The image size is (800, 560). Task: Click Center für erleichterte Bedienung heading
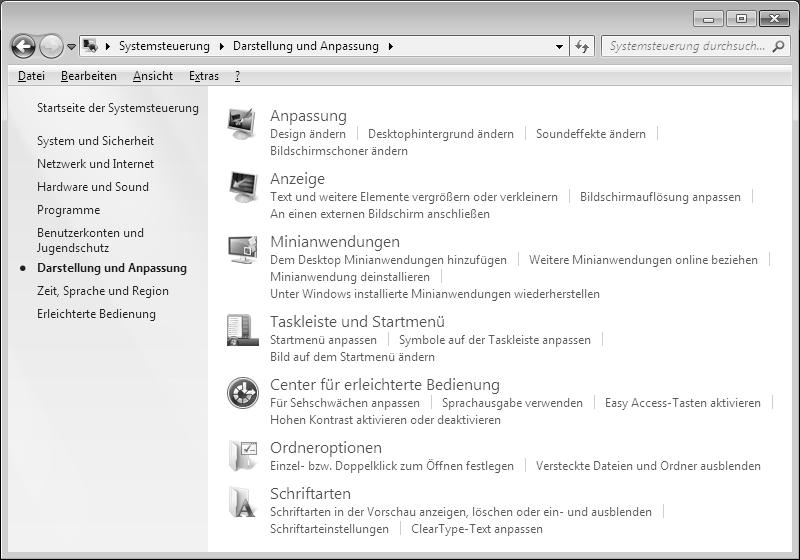tap(385, 385)
